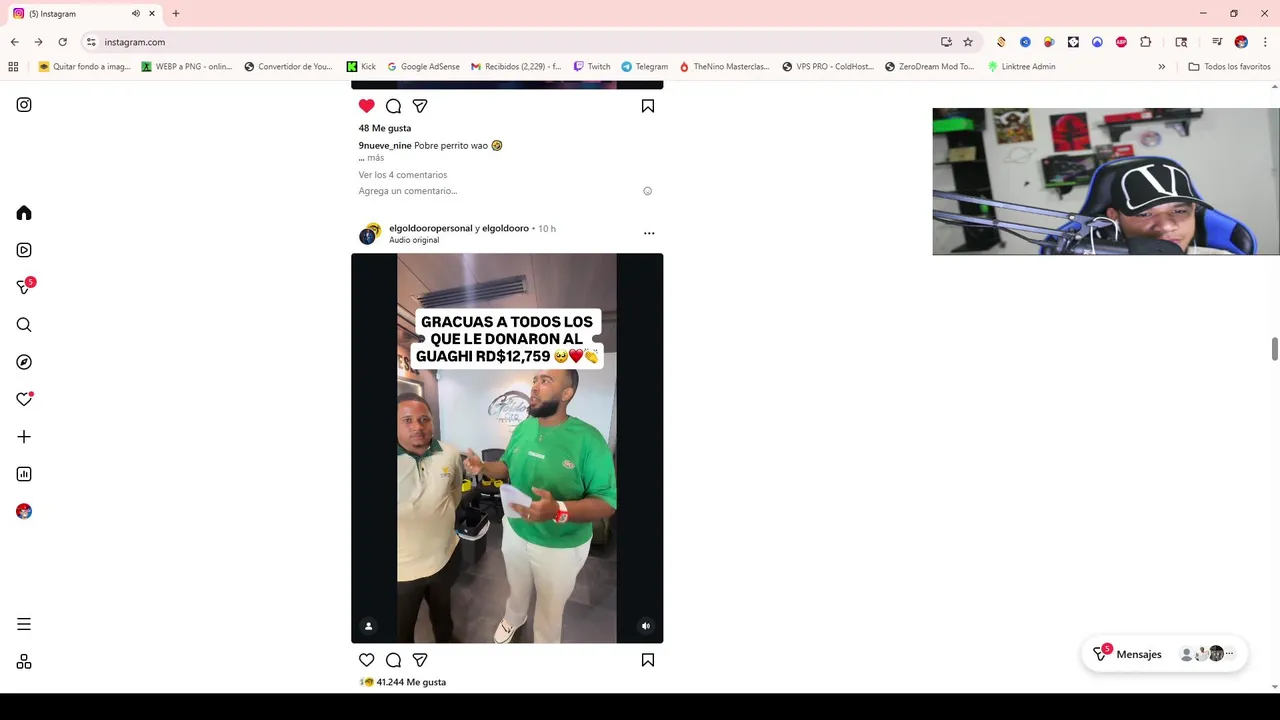Expand bookmarks bar overflow chevron
Image resolution: width=1280 pixels, height=720 pixels.
point(1161,67)
